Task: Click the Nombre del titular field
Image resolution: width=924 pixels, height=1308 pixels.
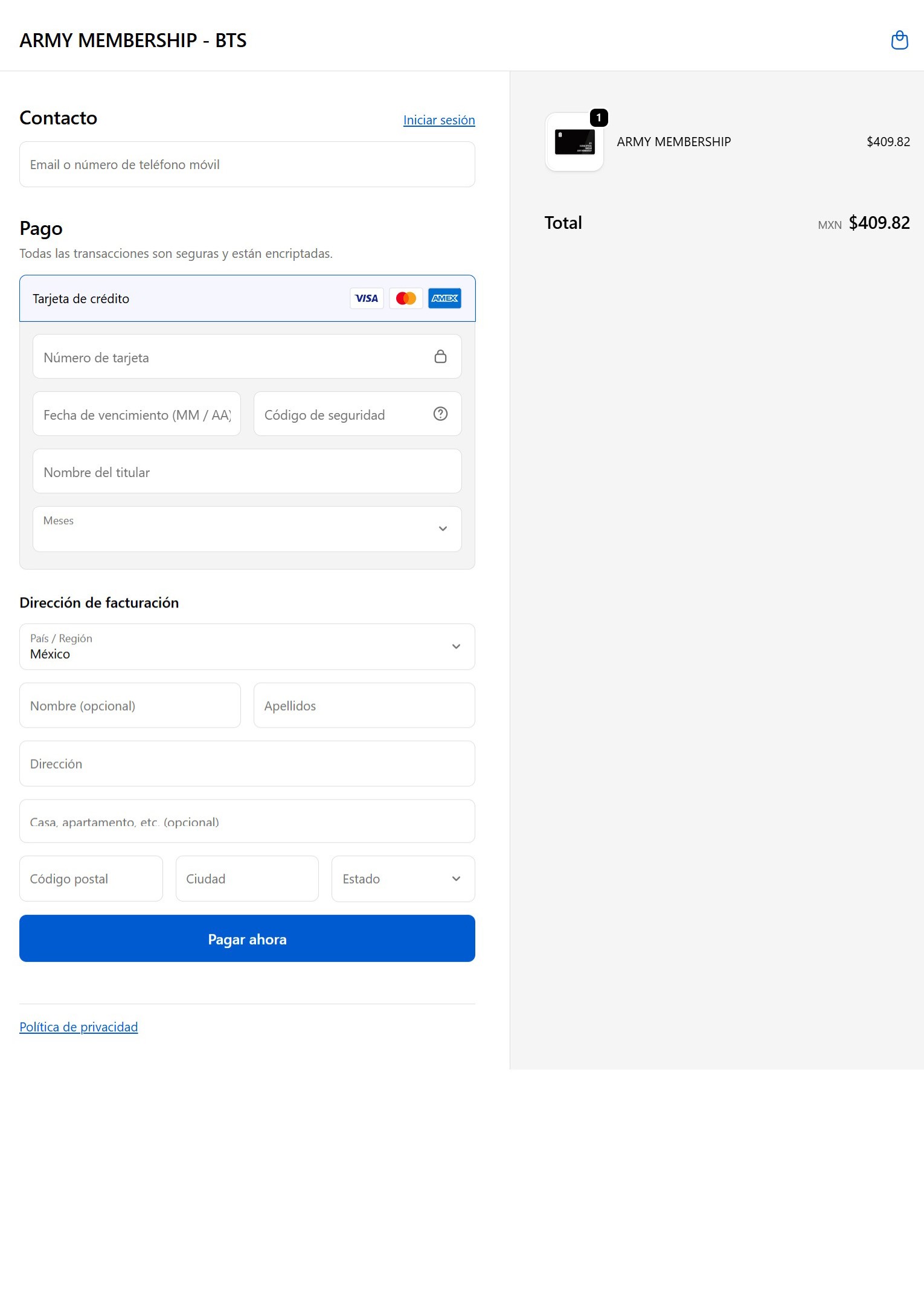Action: click(x=247, y=472)
